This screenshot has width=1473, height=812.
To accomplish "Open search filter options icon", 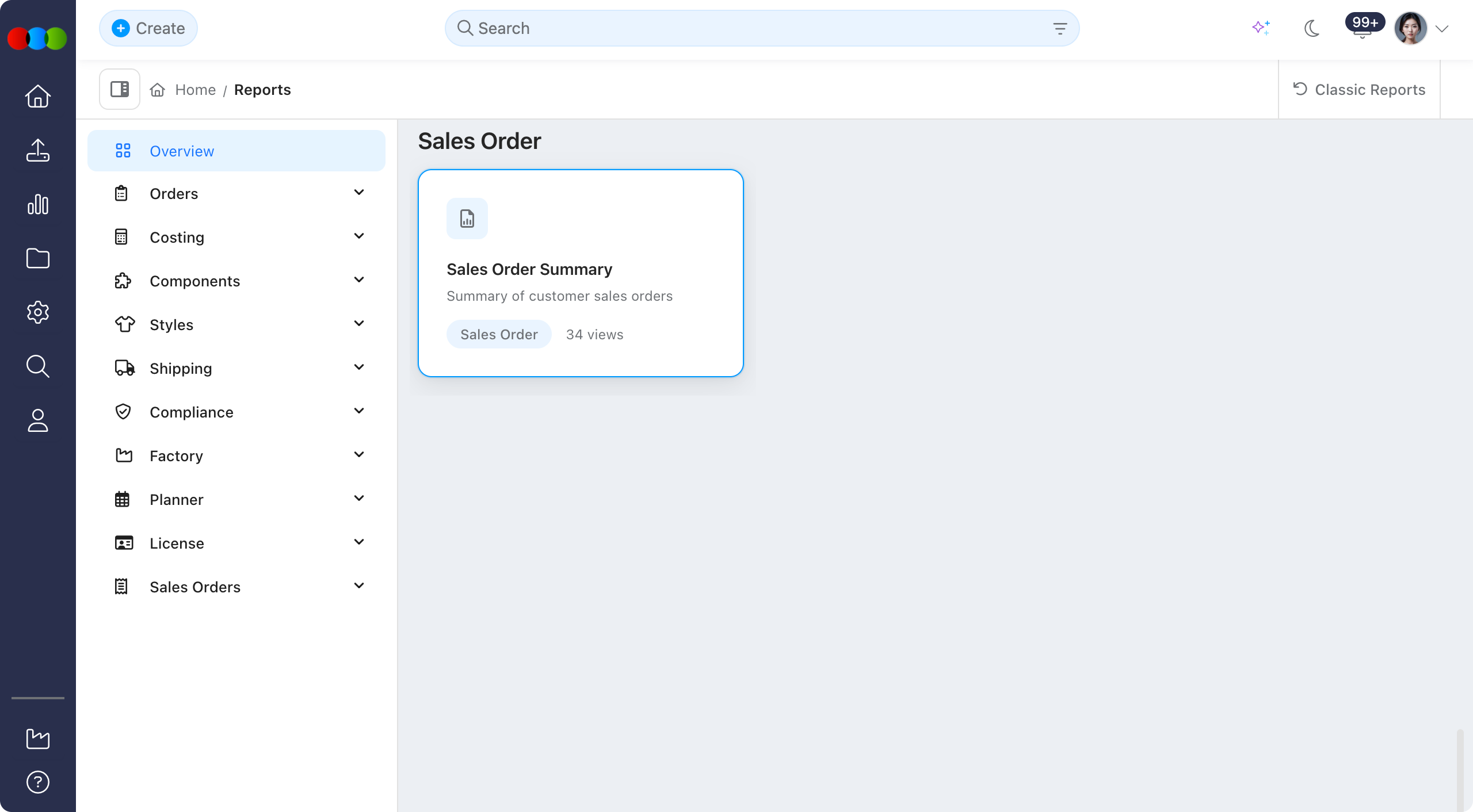I will pos(1060,28).
